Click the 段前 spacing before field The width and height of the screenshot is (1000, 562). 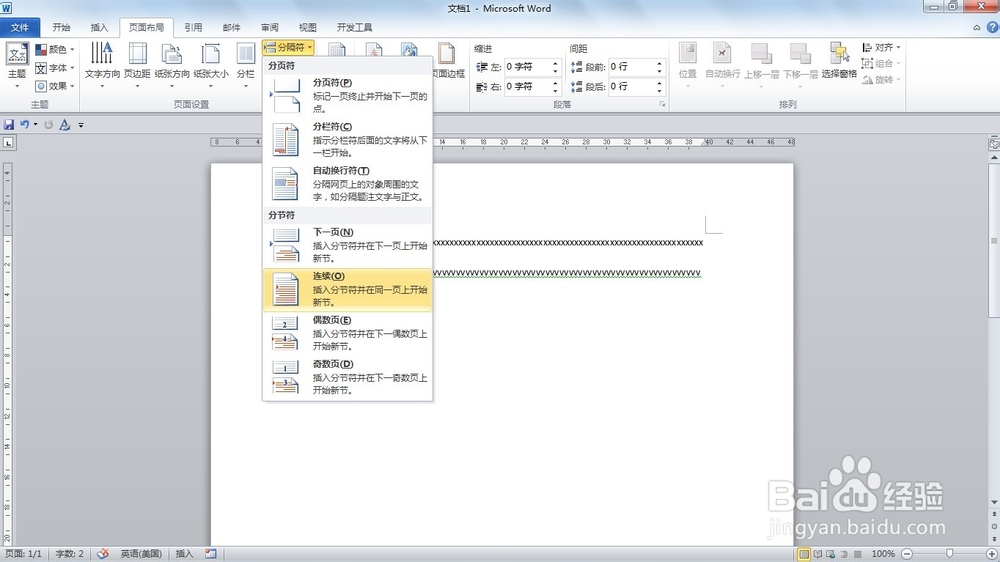[631, 67]
